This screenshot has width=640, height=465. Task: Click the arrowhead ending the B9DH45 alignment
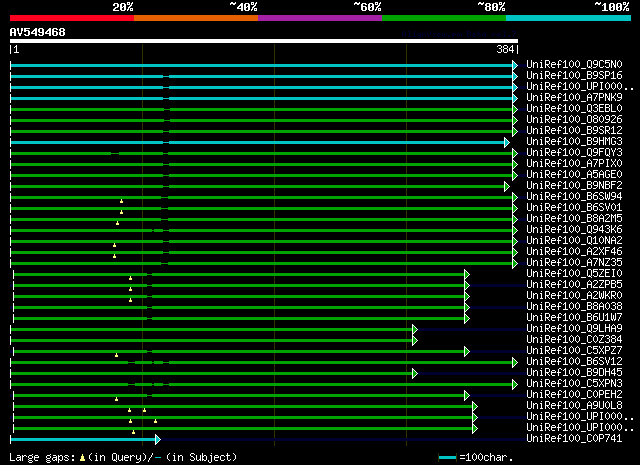(415, 374)
